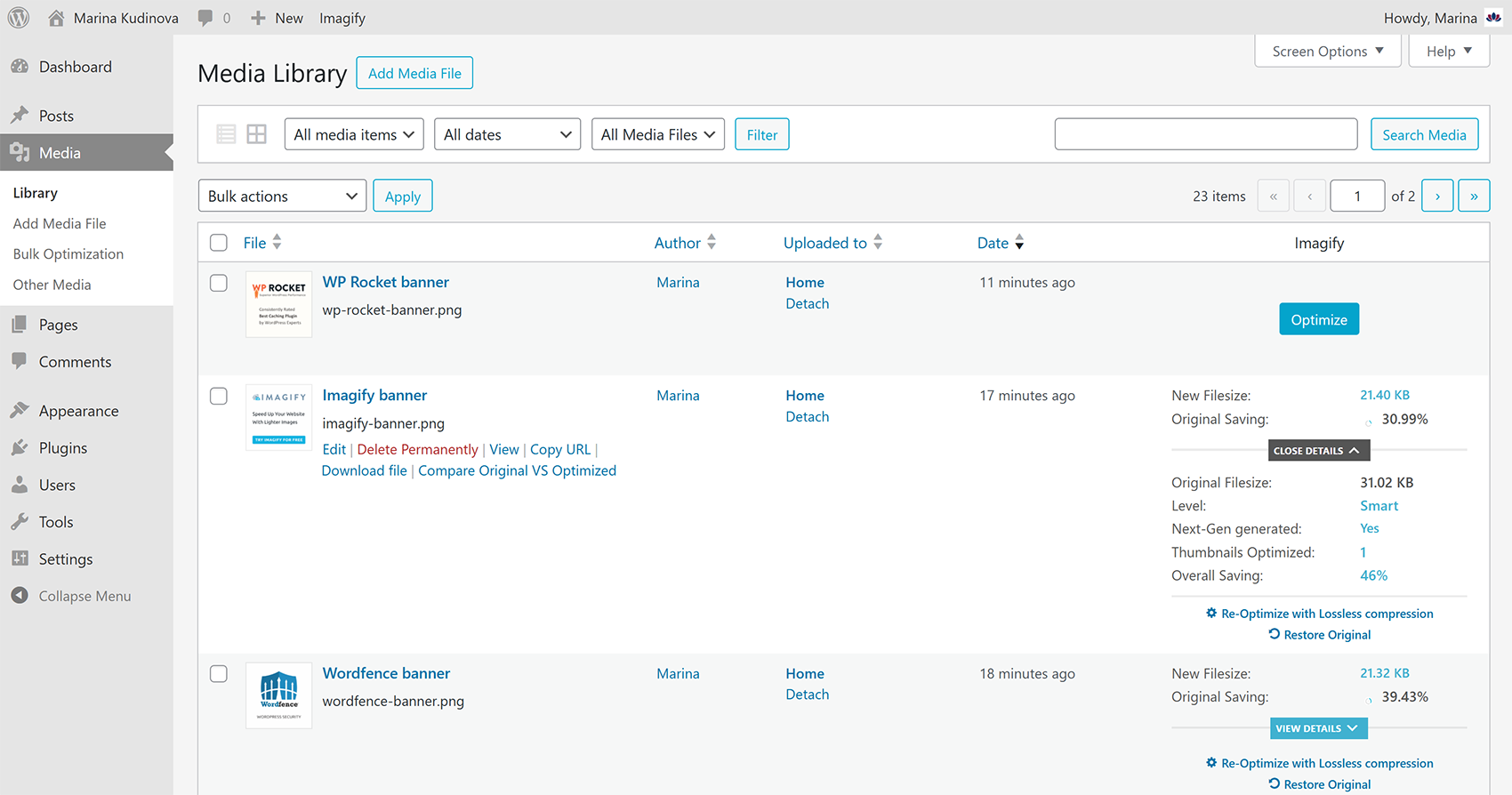1512x795 pixels.
Task: Go to next page of media
Action: [1437, 196]
